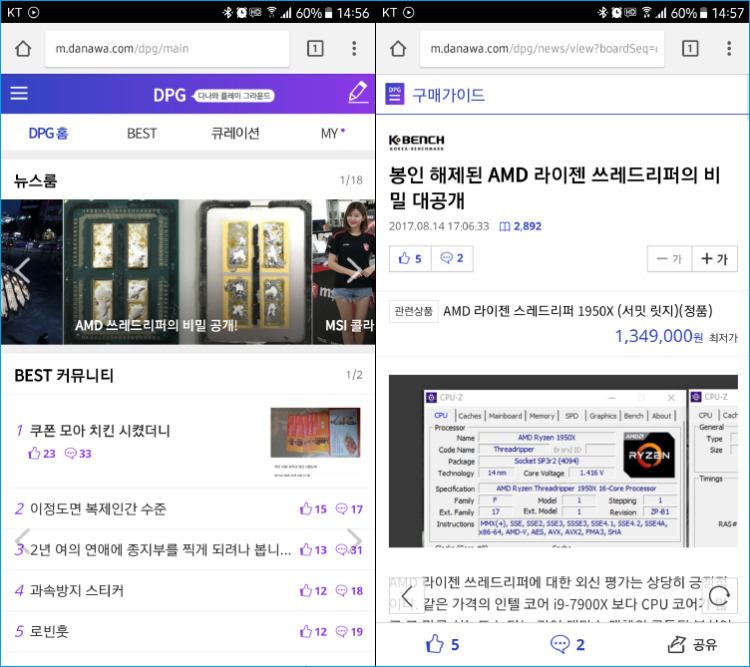Tap the 1,349,000원 lowest price
The image size is (750, 667).
tap(659, 336)
